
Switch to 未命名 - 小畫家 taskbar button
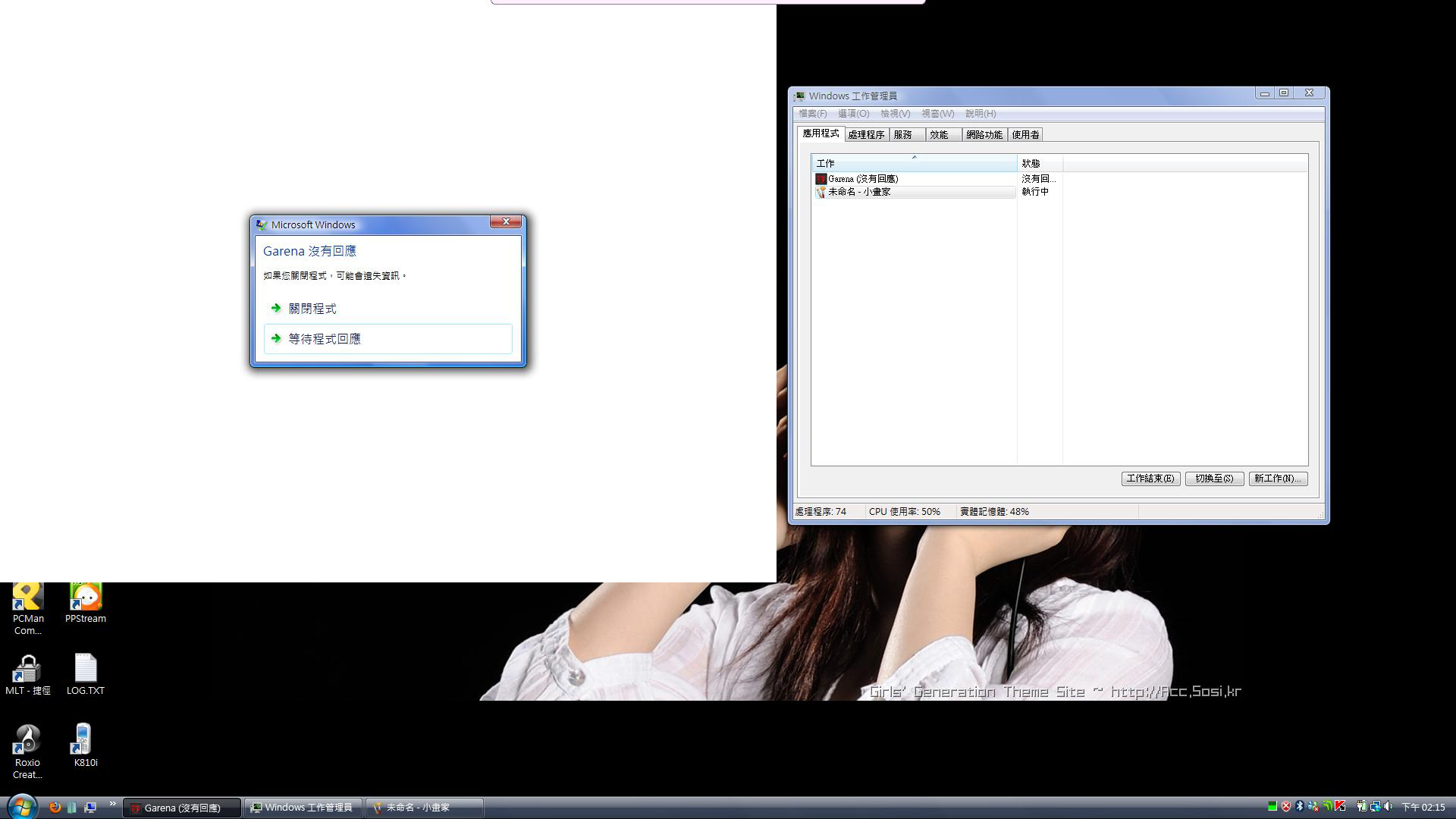pyautogui.click(x=424, y=808)
